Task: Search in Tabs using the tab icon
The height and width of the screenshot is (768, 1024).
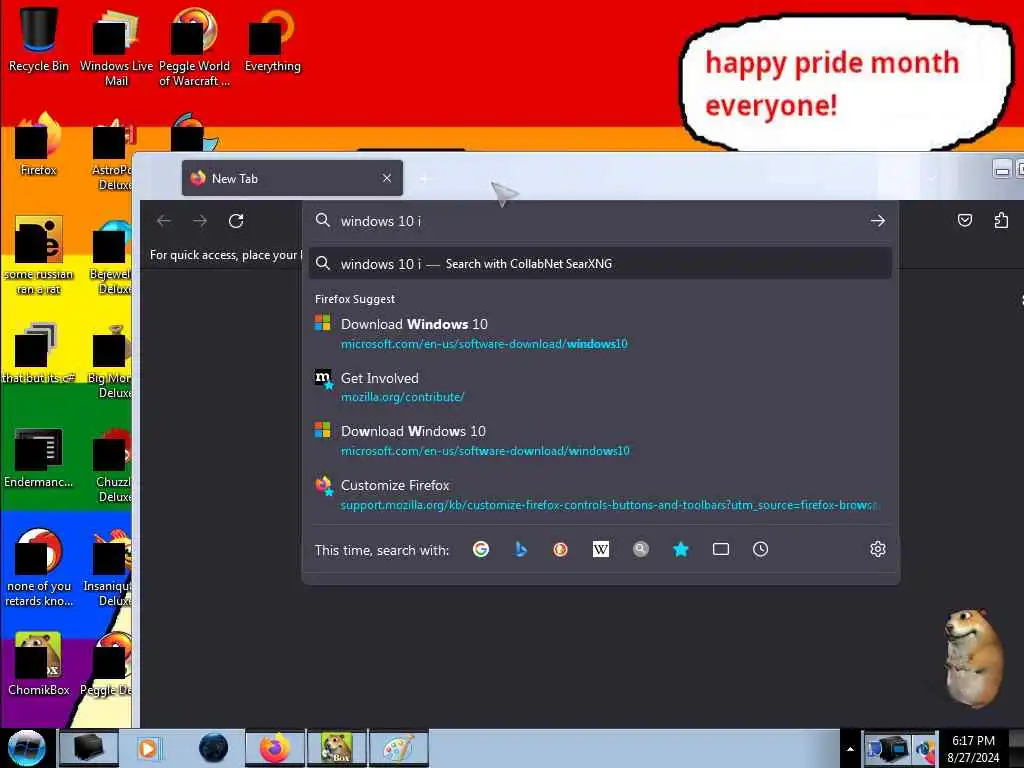Action: (x=720, y=549)
